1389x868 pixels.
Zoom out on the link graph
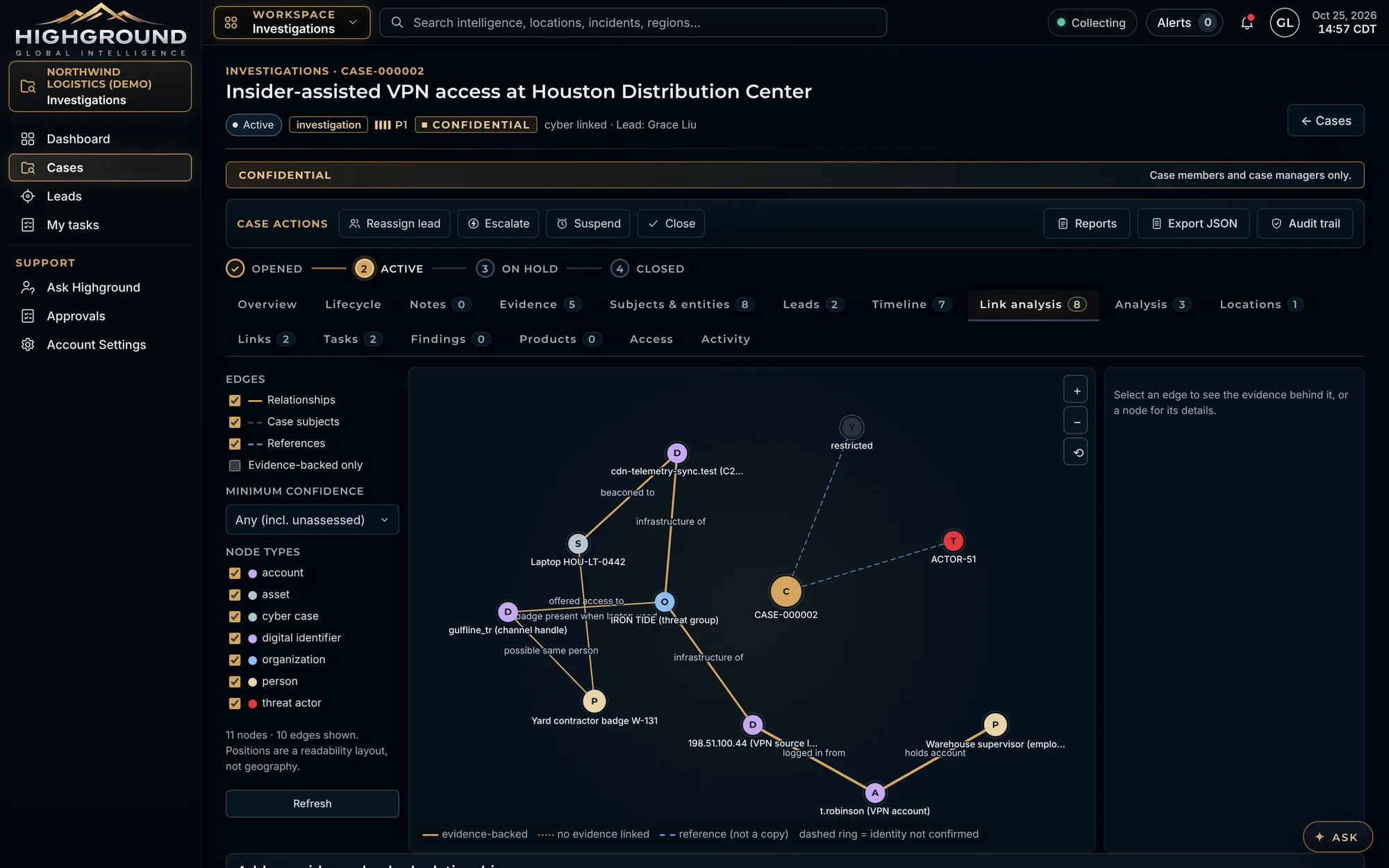pyautogui.click(x=1076, y=422)
